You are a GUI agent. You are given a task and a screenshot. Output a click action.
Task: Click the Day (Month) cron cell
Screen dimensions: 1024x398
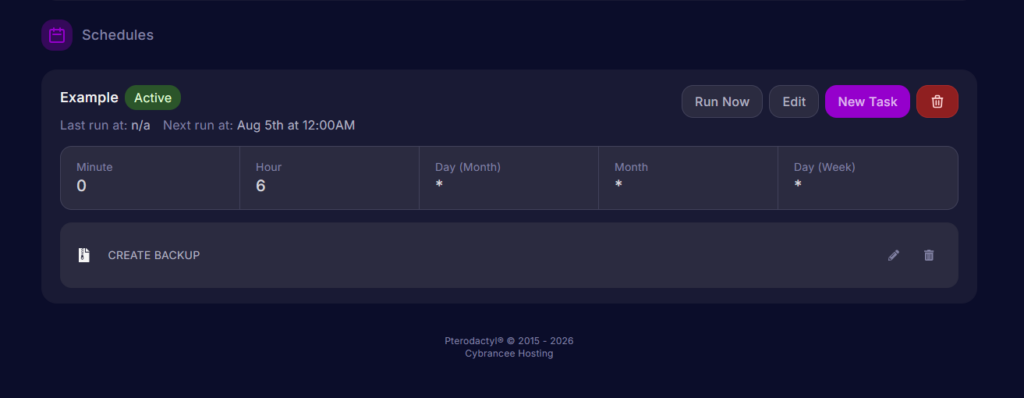(x=509, y=178)
